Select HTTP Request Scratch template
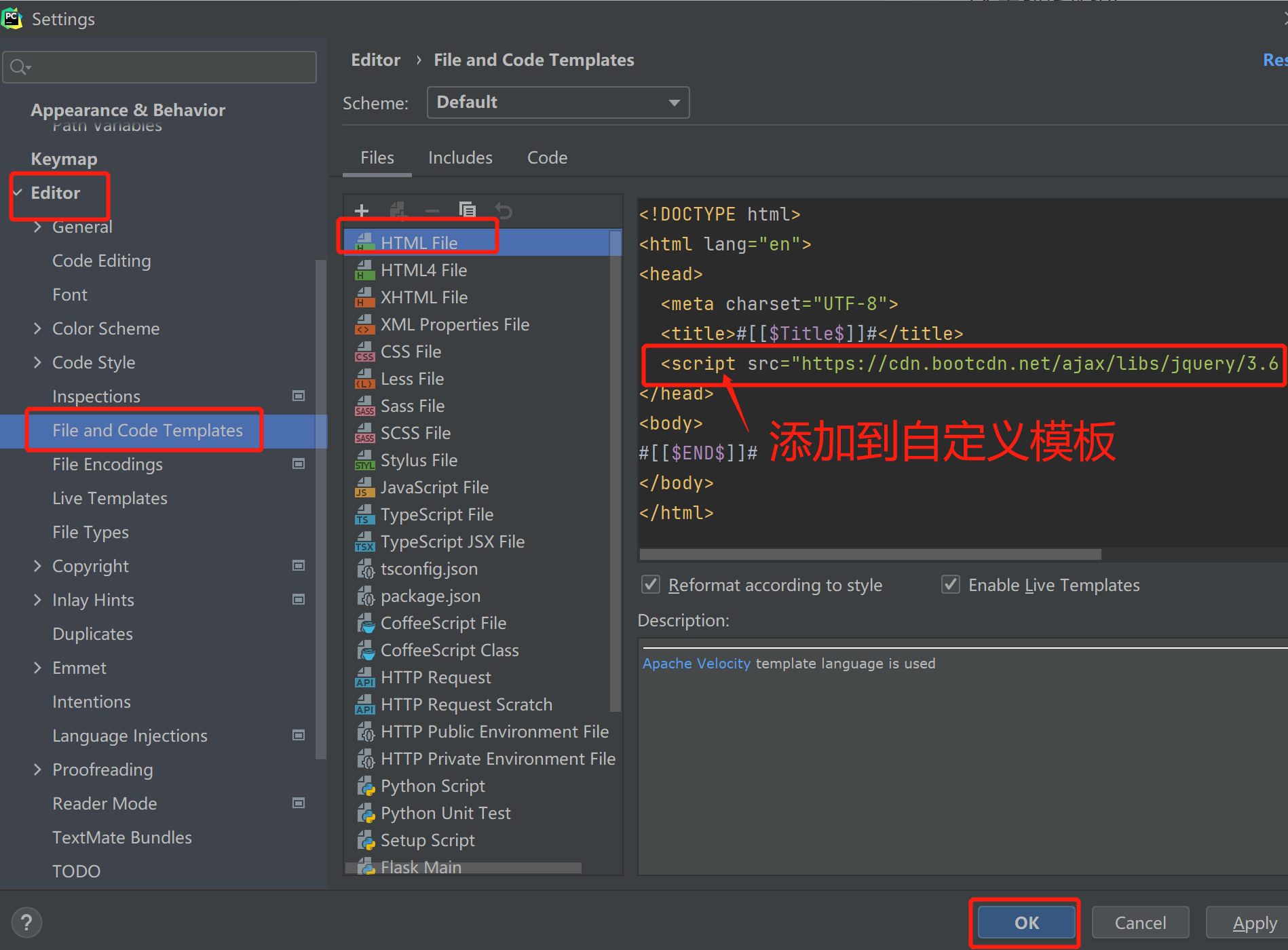 [x=467, y=704]
